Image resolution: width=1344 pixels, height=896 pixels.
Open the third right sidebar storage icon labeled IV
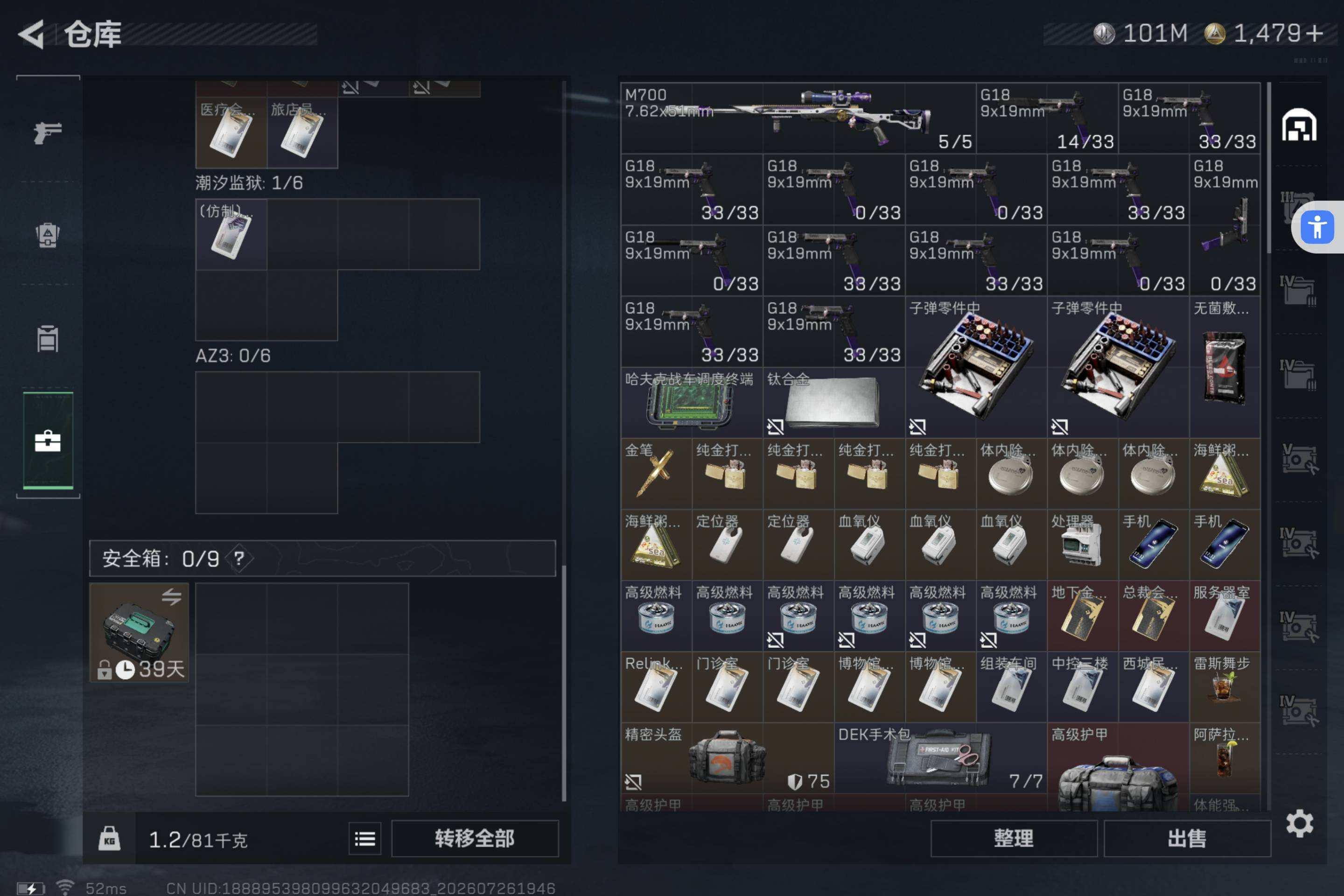[x=1299, y=291]
